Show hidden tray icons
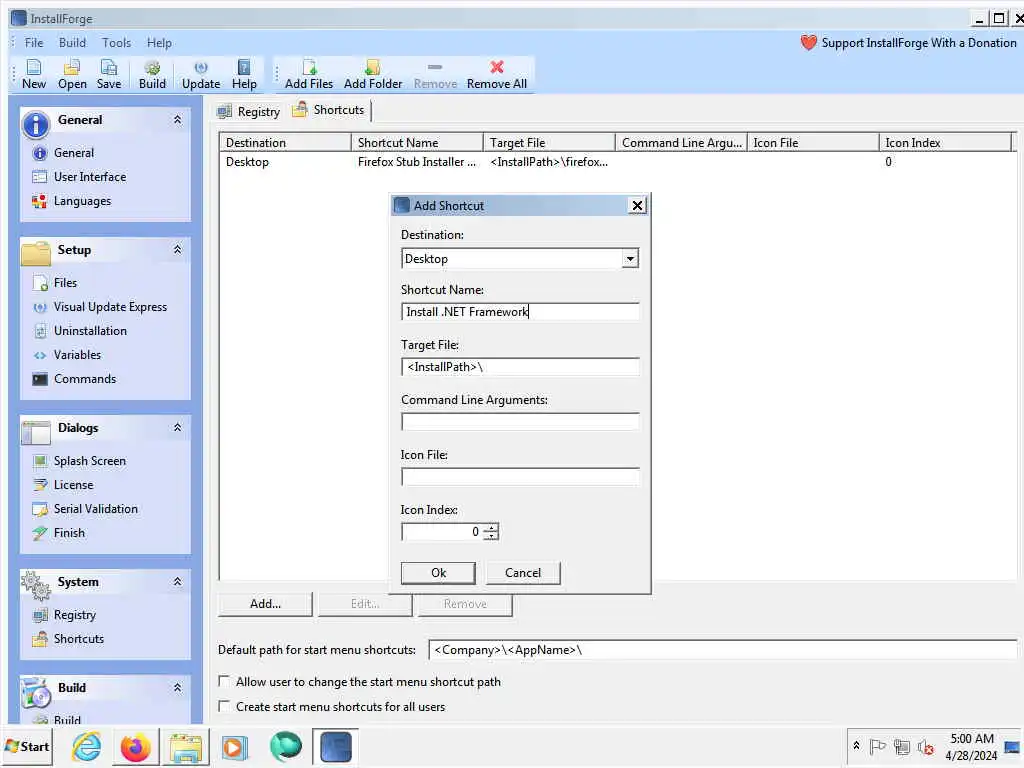This screenshot has width=1024, height=768. tap(856, 746)
